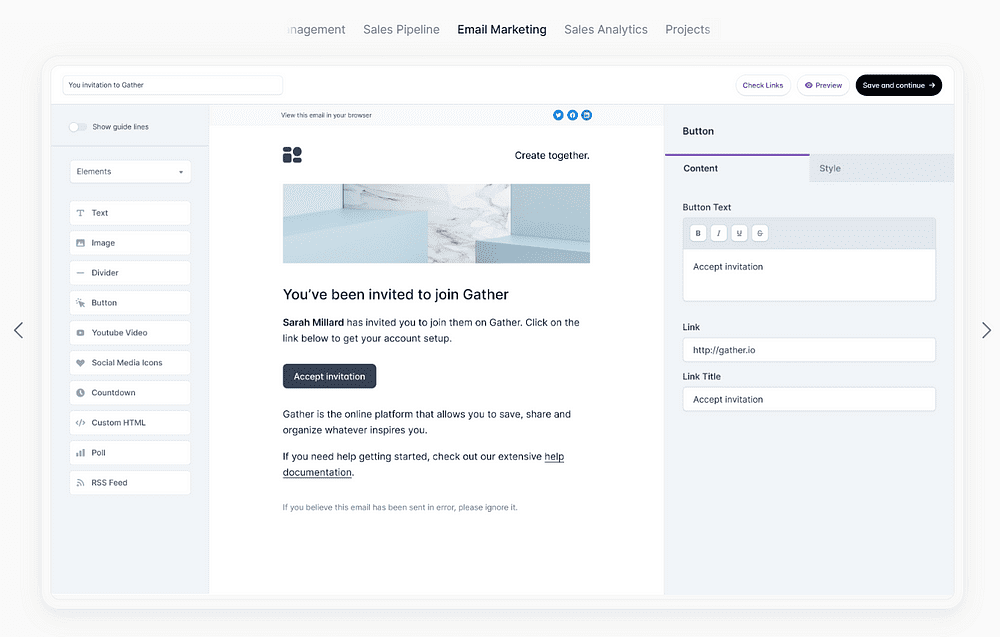
Task: Click the footer text about email sent in error
Action: click(400, 508)
